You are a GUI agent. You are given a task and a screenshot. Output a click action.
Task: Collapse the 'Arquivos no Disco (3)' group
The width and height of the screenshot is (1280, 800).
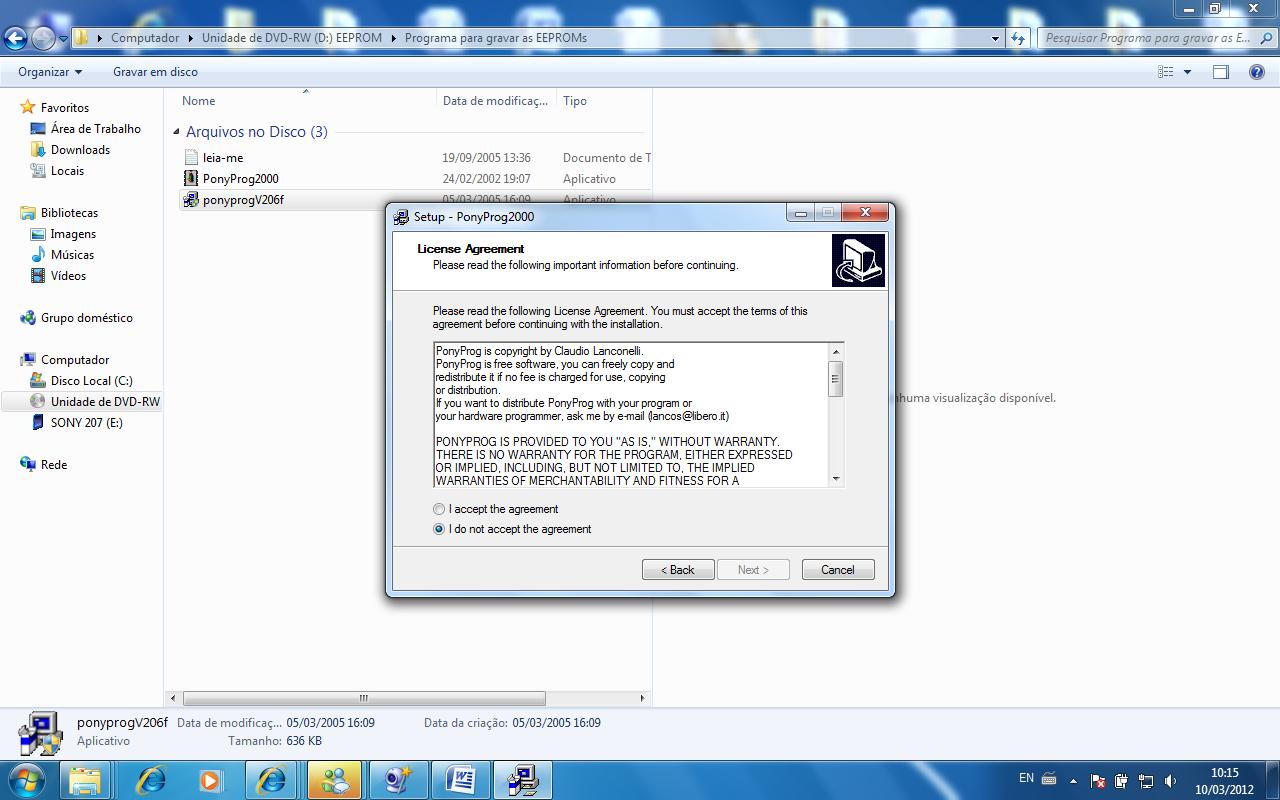[x=177, y=132]
